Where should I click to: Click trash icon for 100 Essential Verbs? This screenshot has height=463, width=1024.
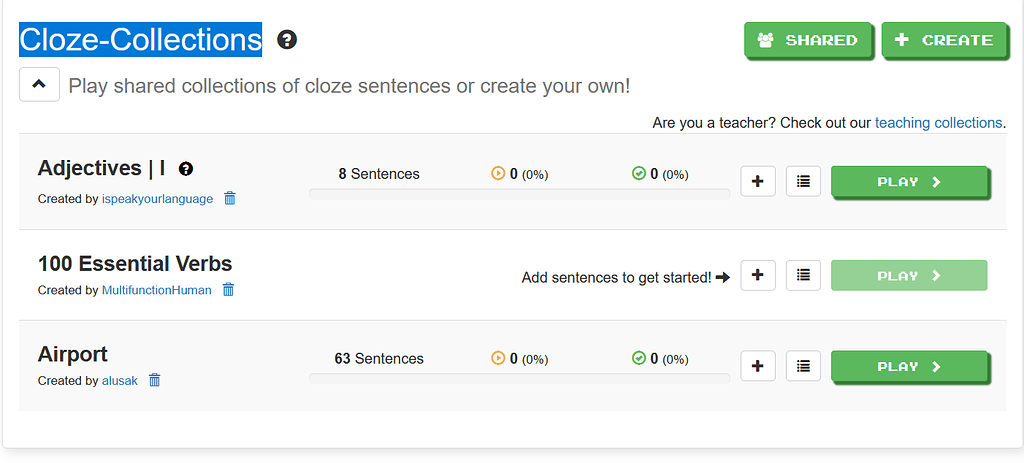229,289
